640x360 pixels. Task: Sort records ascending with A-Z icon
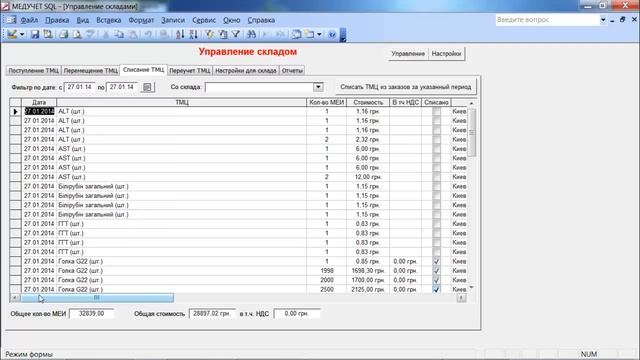click(180, 34)
